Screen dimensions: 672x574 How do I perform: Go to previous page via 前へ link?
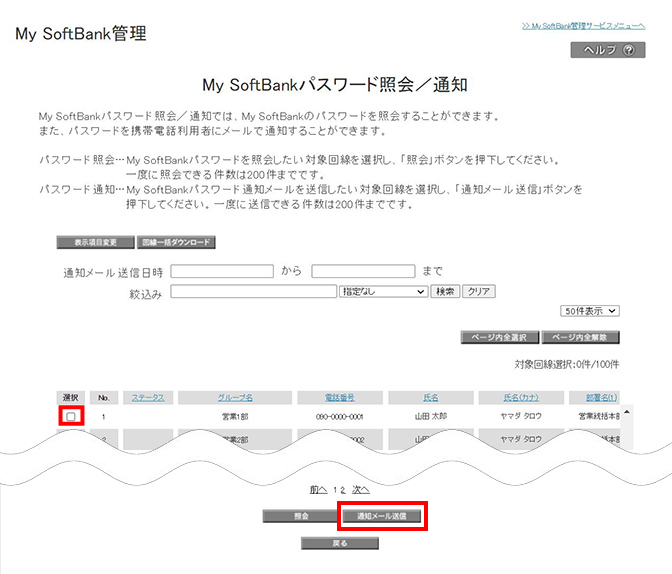click(x=318, y=490)
